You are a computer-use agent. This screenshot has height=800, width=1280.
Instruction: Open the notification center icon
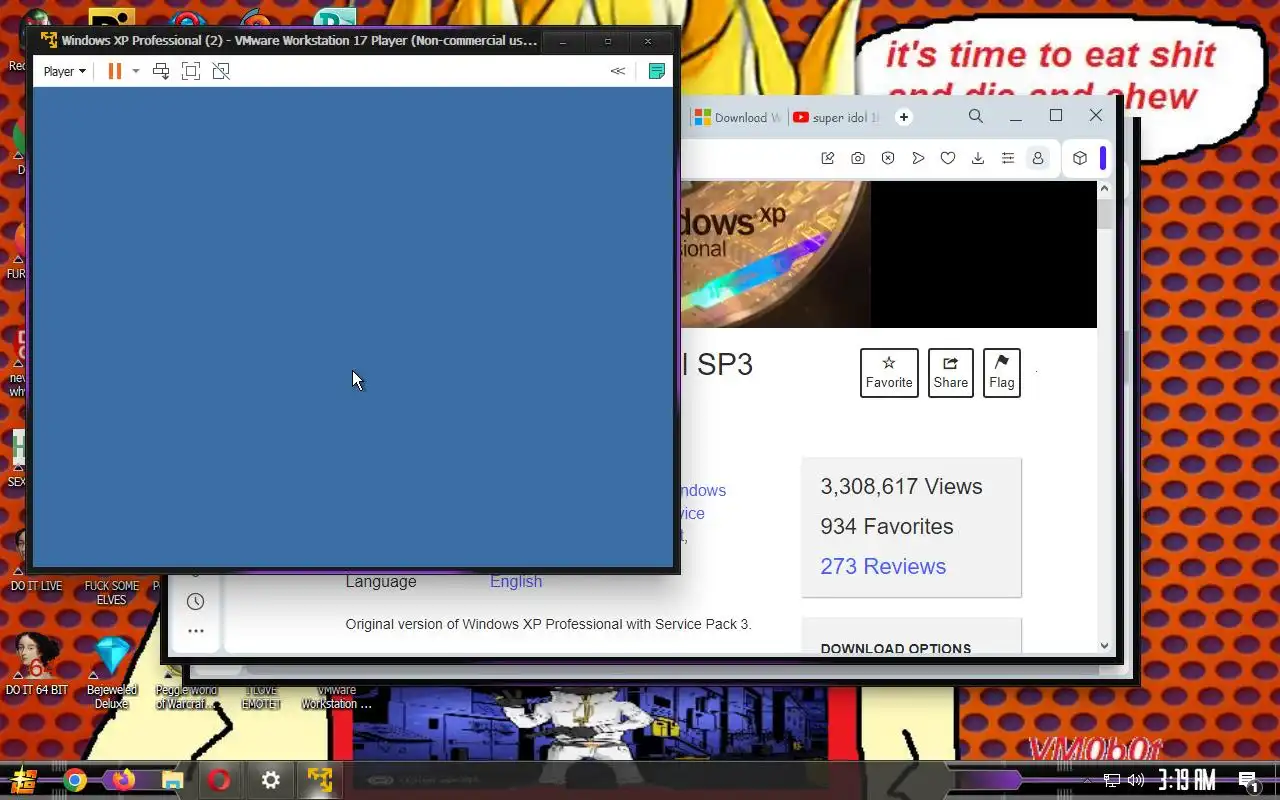click(x=1248, y=781)
